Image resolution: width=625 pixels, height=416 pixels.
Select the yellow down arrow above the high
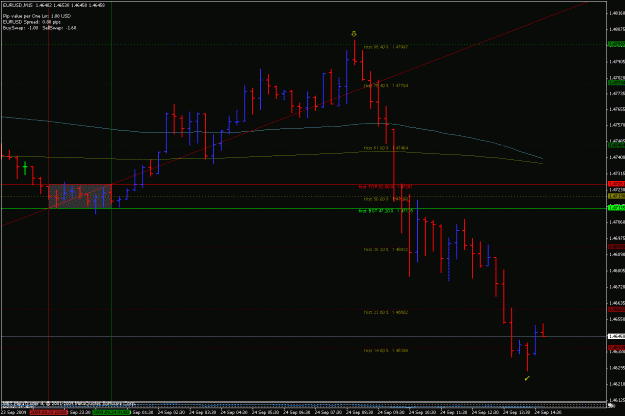pyautogui.click(x=354, y=34)
